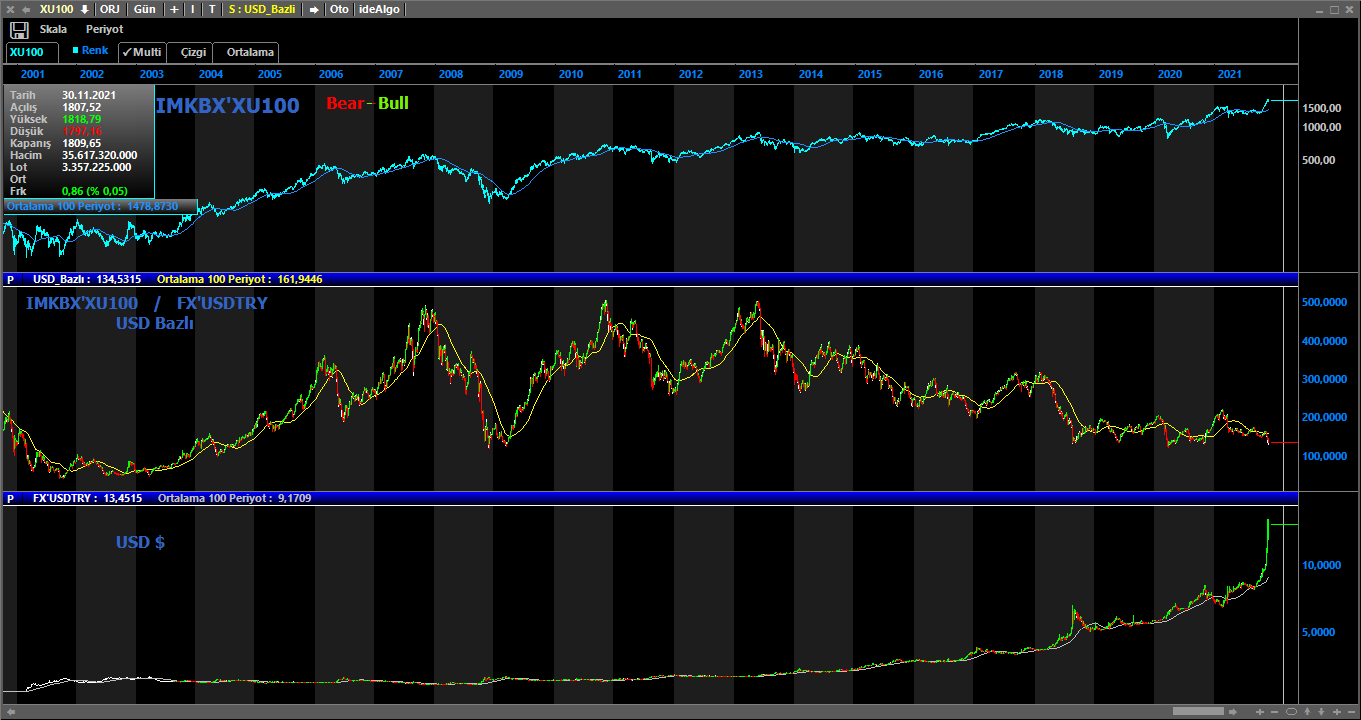Click the T toolbar button

(x=212, y=9)
